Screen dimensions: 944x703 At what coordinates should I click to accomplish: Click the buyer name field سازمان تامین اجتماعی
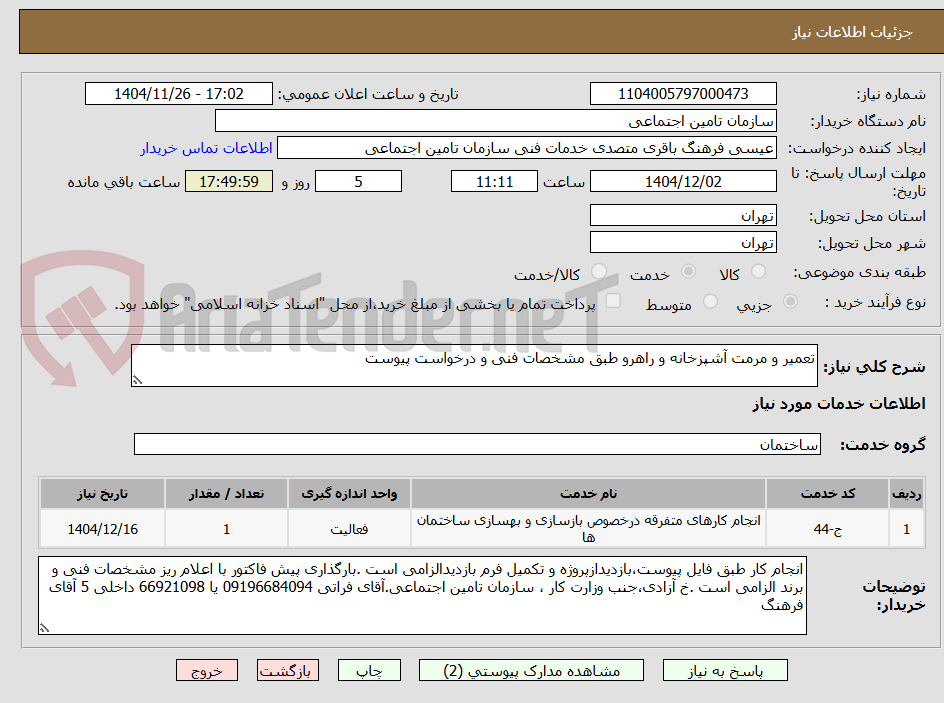coord(495,121)
